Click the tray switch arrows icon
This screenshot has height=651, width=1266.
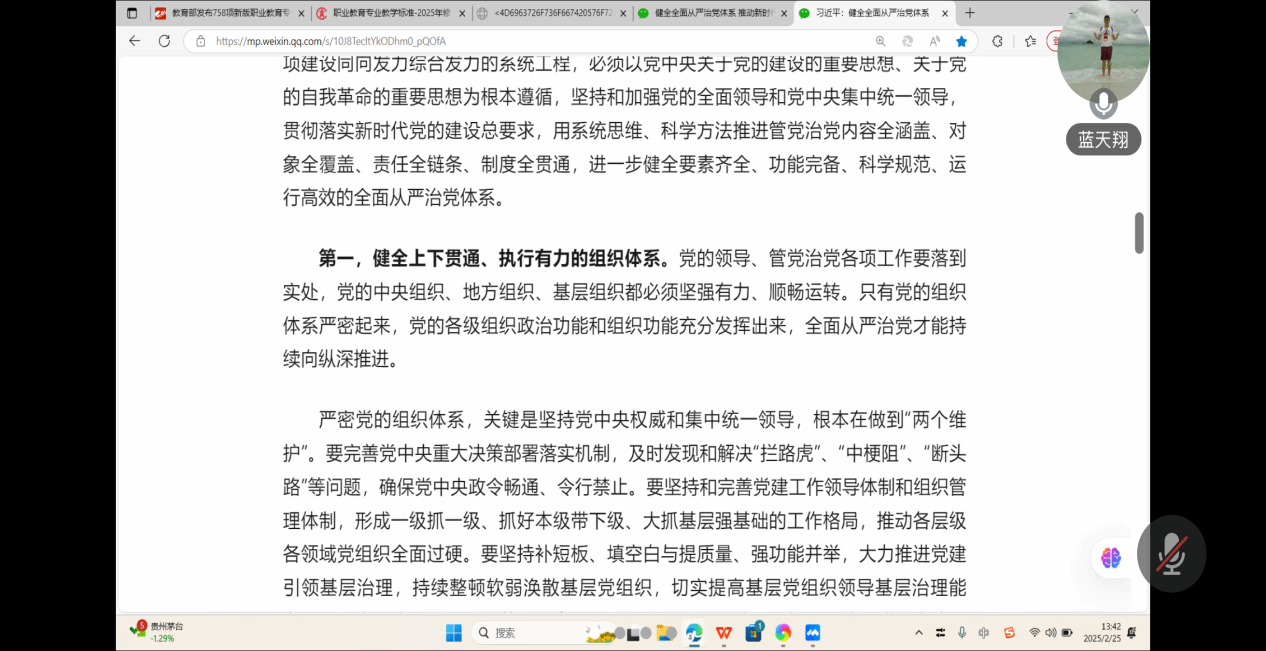click(940, 632)
